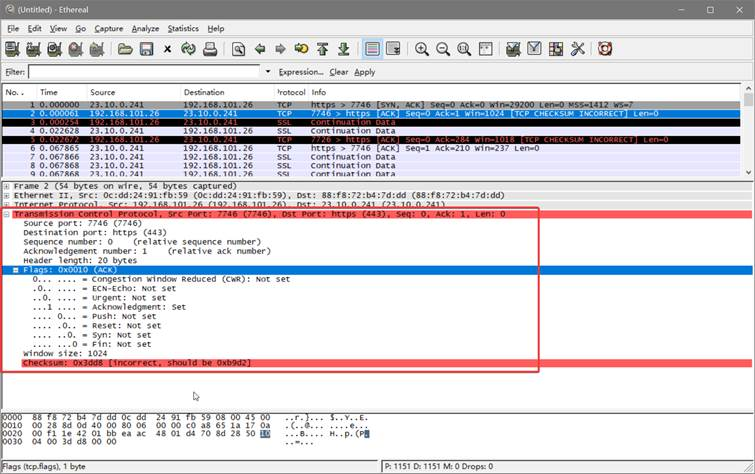755x474 pixels.
Task: Reset zoom to normal size
Action: pos(464,49)
